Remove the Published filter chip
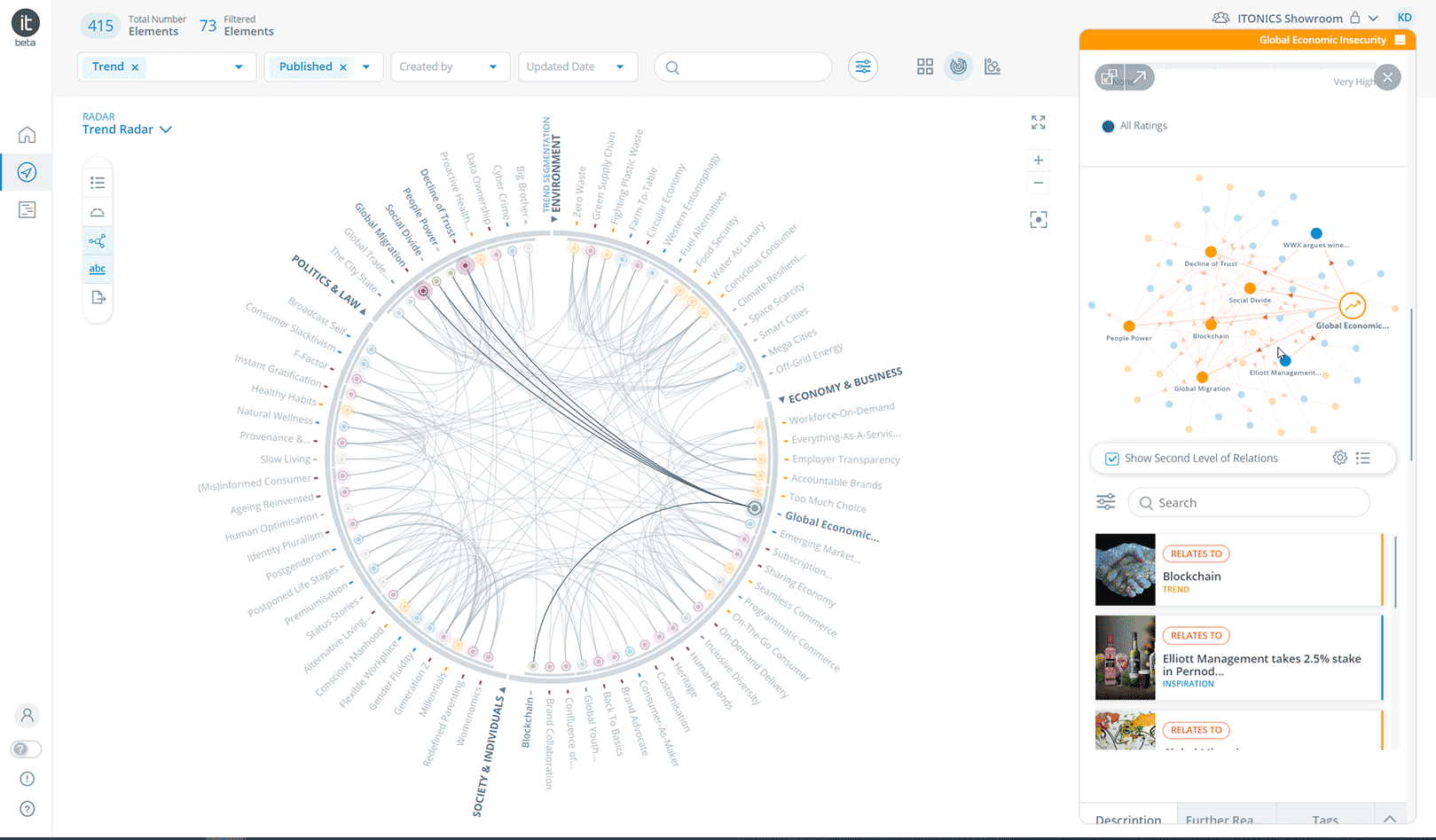The height and width of the screenshot is (840, 1436). pyautogui.click(x=342, y=66)
